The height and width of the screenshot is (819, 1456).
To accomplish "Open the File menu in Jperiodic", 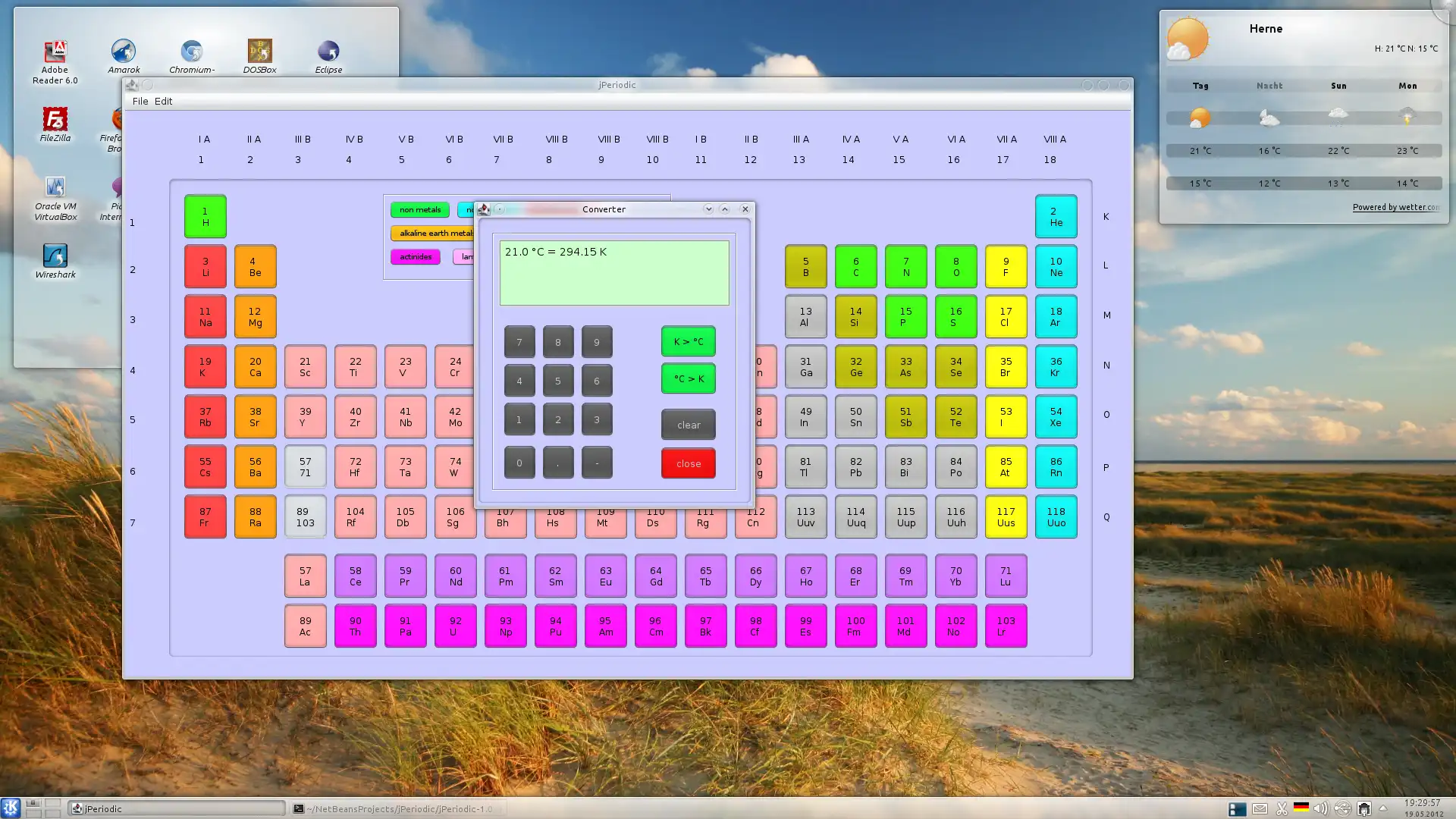I will click(x=139, y=100).
